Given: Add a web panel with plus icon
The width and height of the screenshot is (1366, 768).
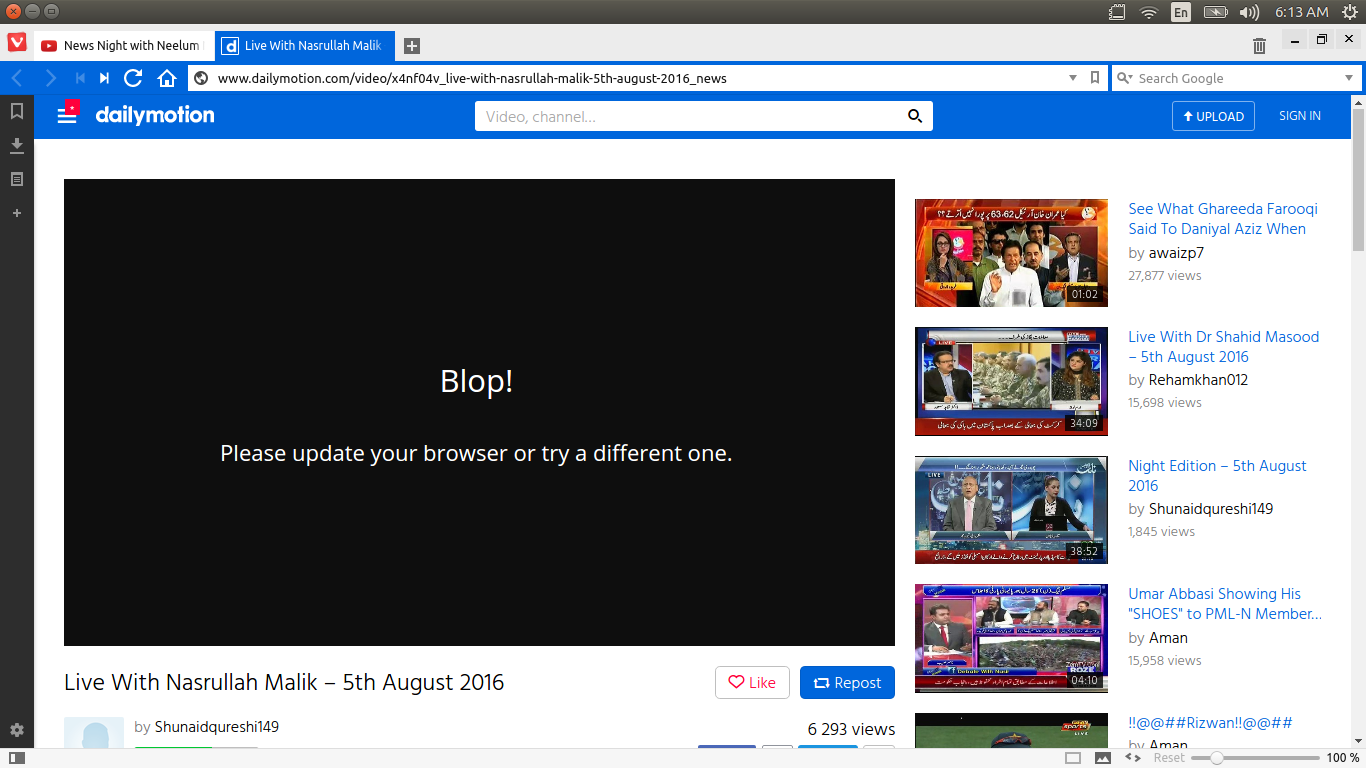Looking at the screenshot, I should [17, 213].
